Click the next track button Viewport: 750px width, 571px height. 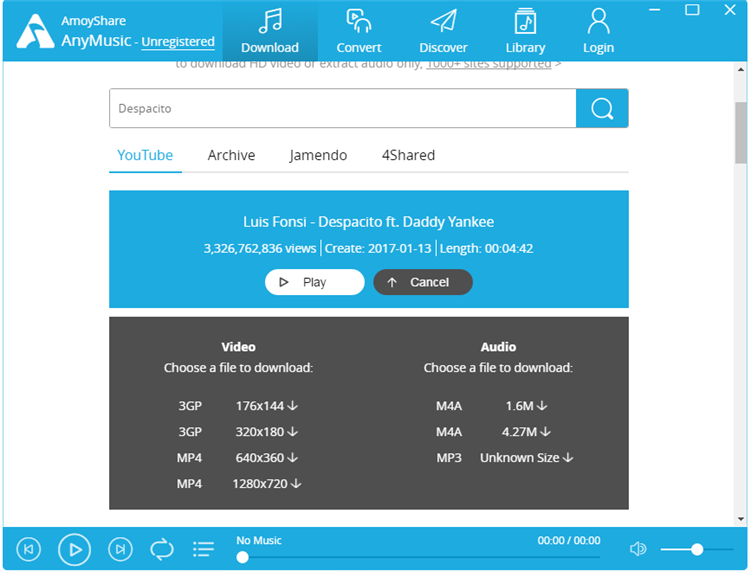(120, 549)
